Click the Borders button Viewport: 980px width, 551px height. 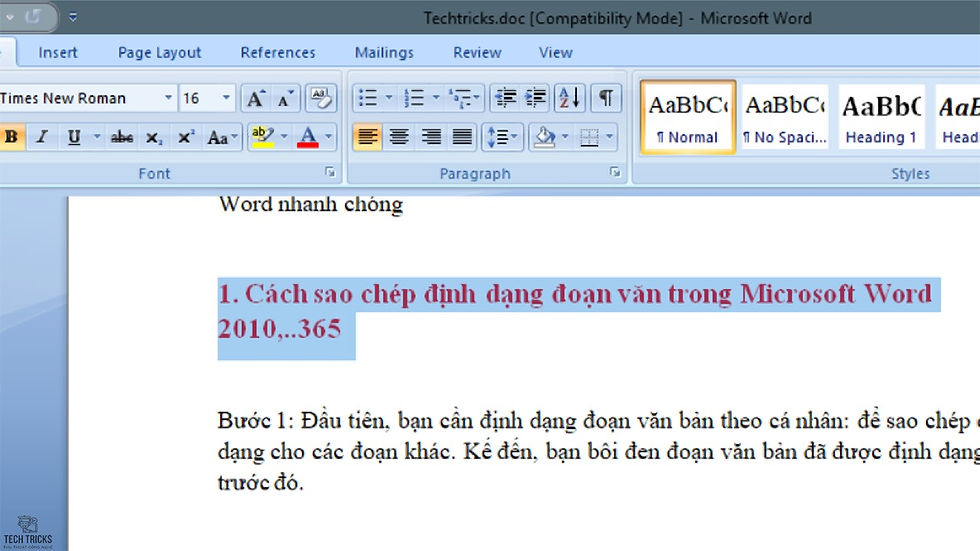(x=589, y=137)
